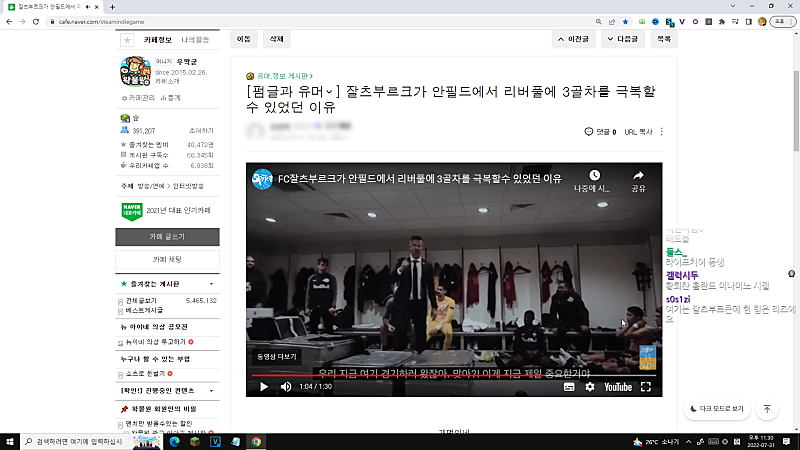Open the 전체글보기 board
The width and height of the screenshot is (800, 450).
point(141,301)
